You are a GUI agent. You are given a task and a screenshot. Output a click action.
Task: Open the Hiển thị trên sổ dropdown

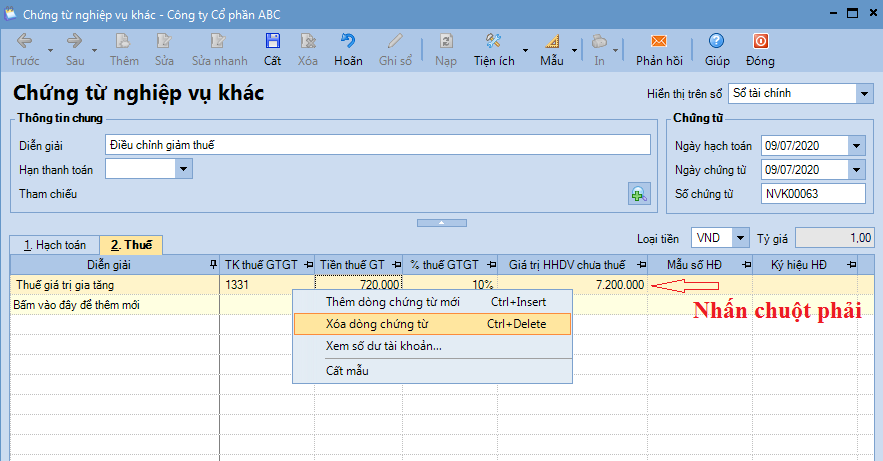(x=864, y=93)
